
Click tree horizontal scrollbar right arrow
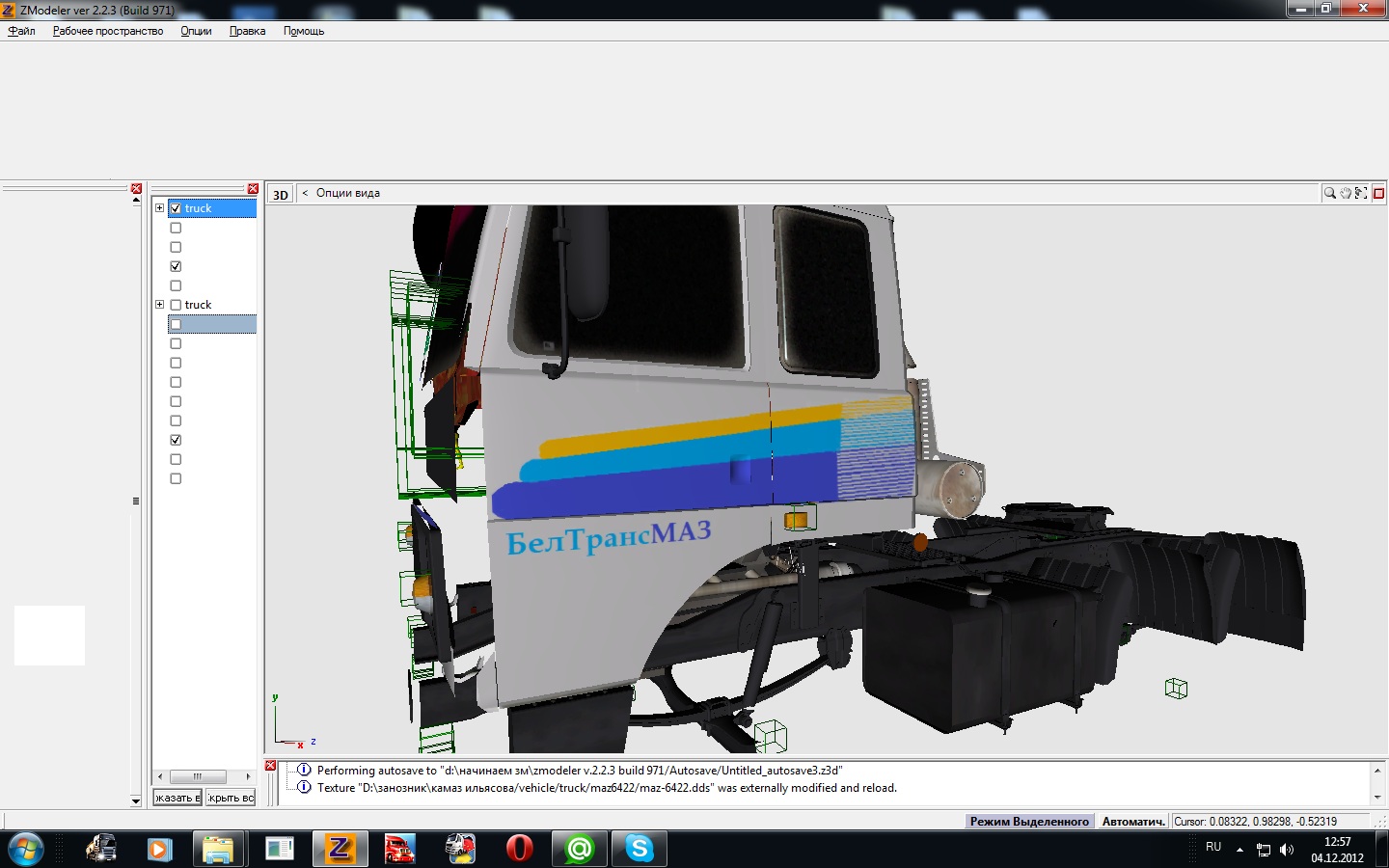tap(248, 776)
